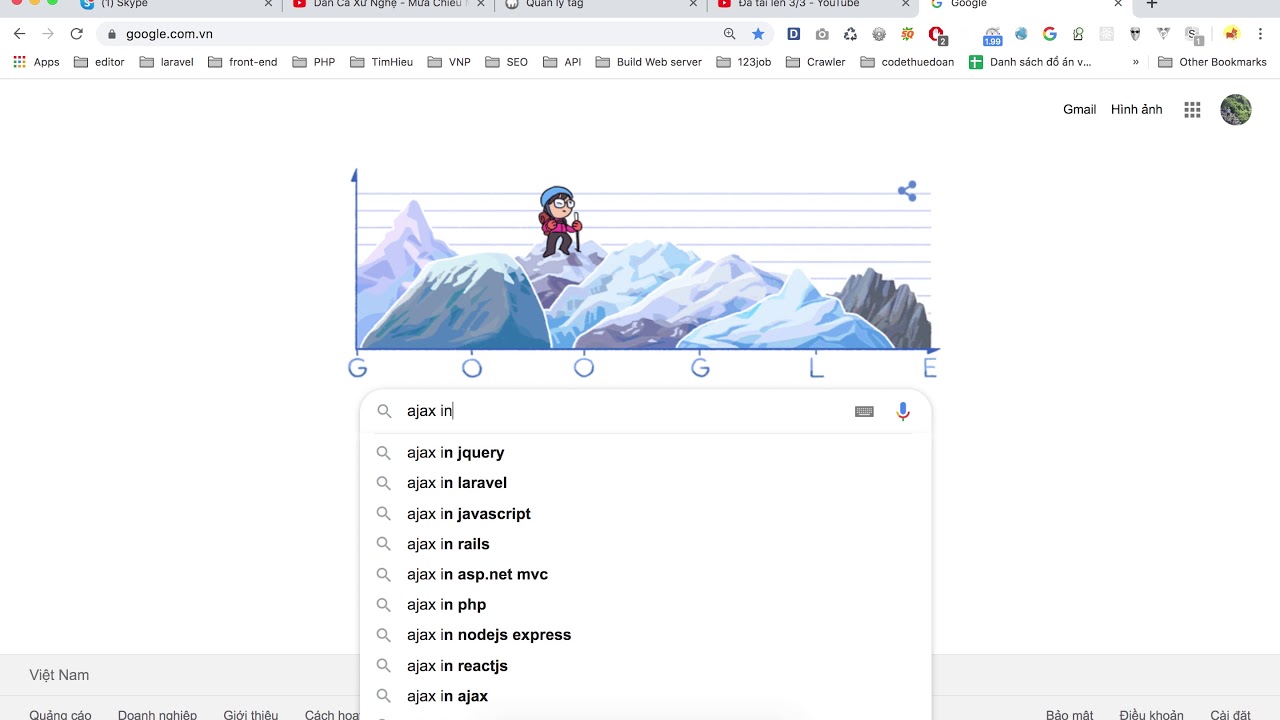Select suggestion ajax in javascript

(x=645, y=514)
